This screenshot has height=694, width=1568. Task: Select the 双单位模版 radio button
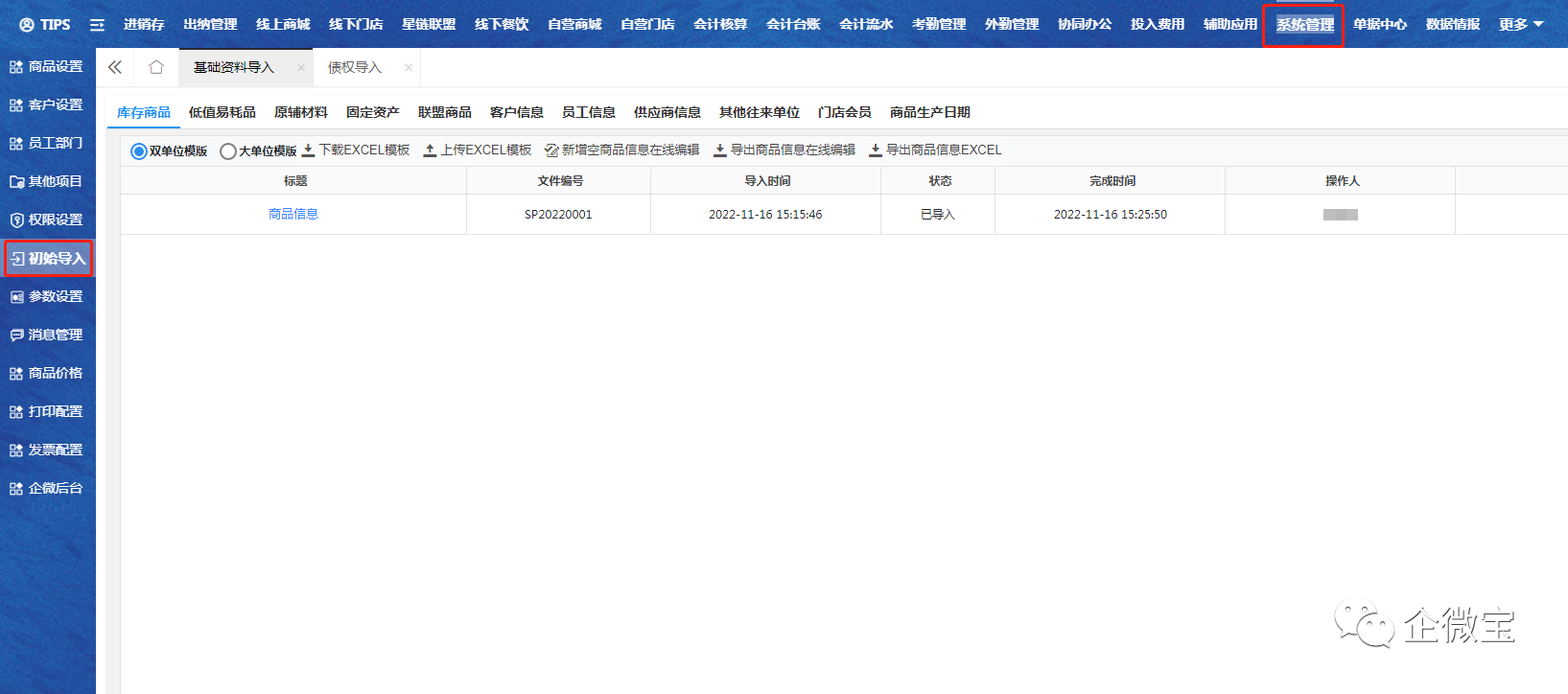(x=139, y=151)
